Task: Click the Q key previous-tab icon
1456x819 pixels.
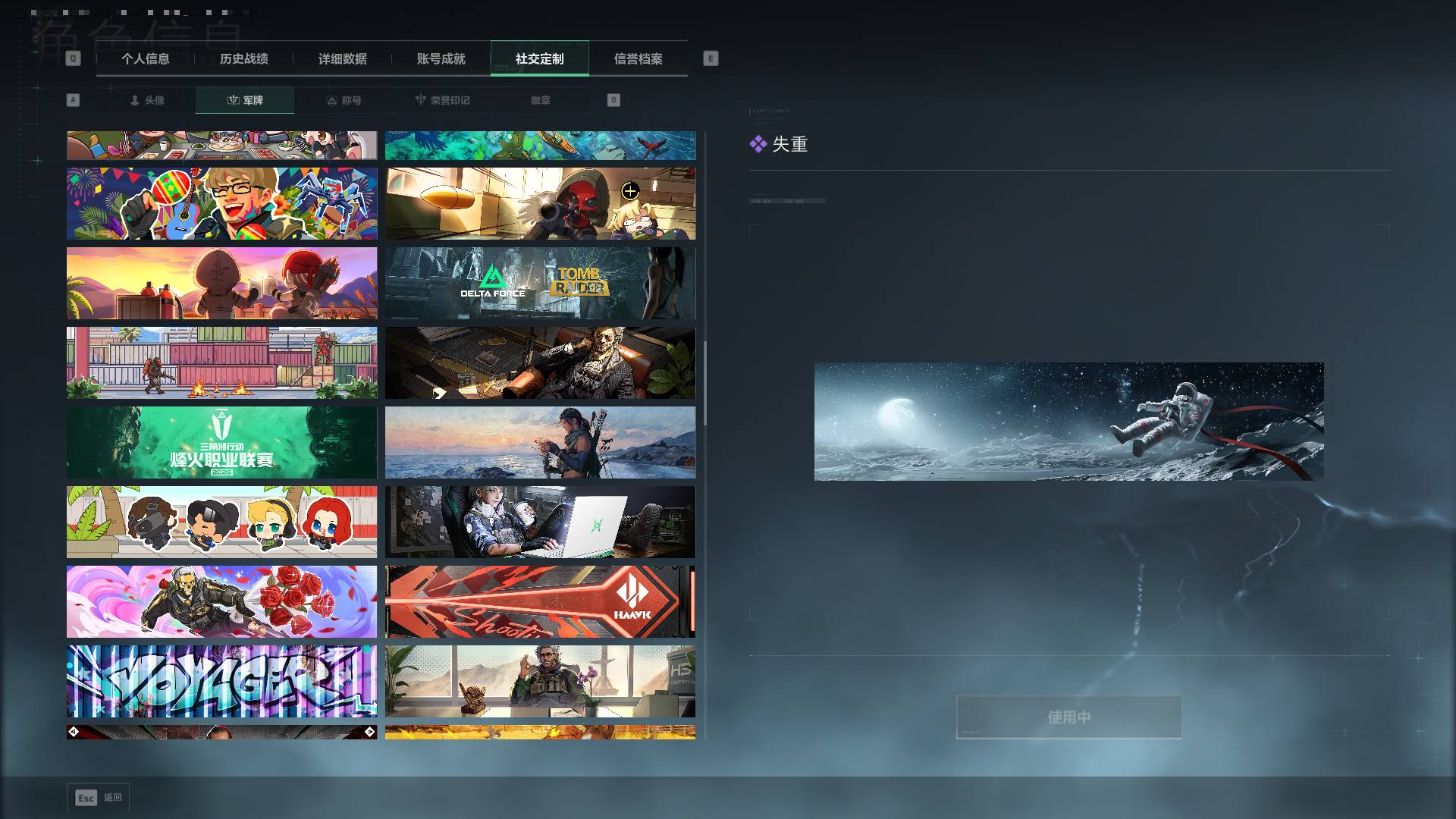Action: pyautogui.click(x=73, y=58)
